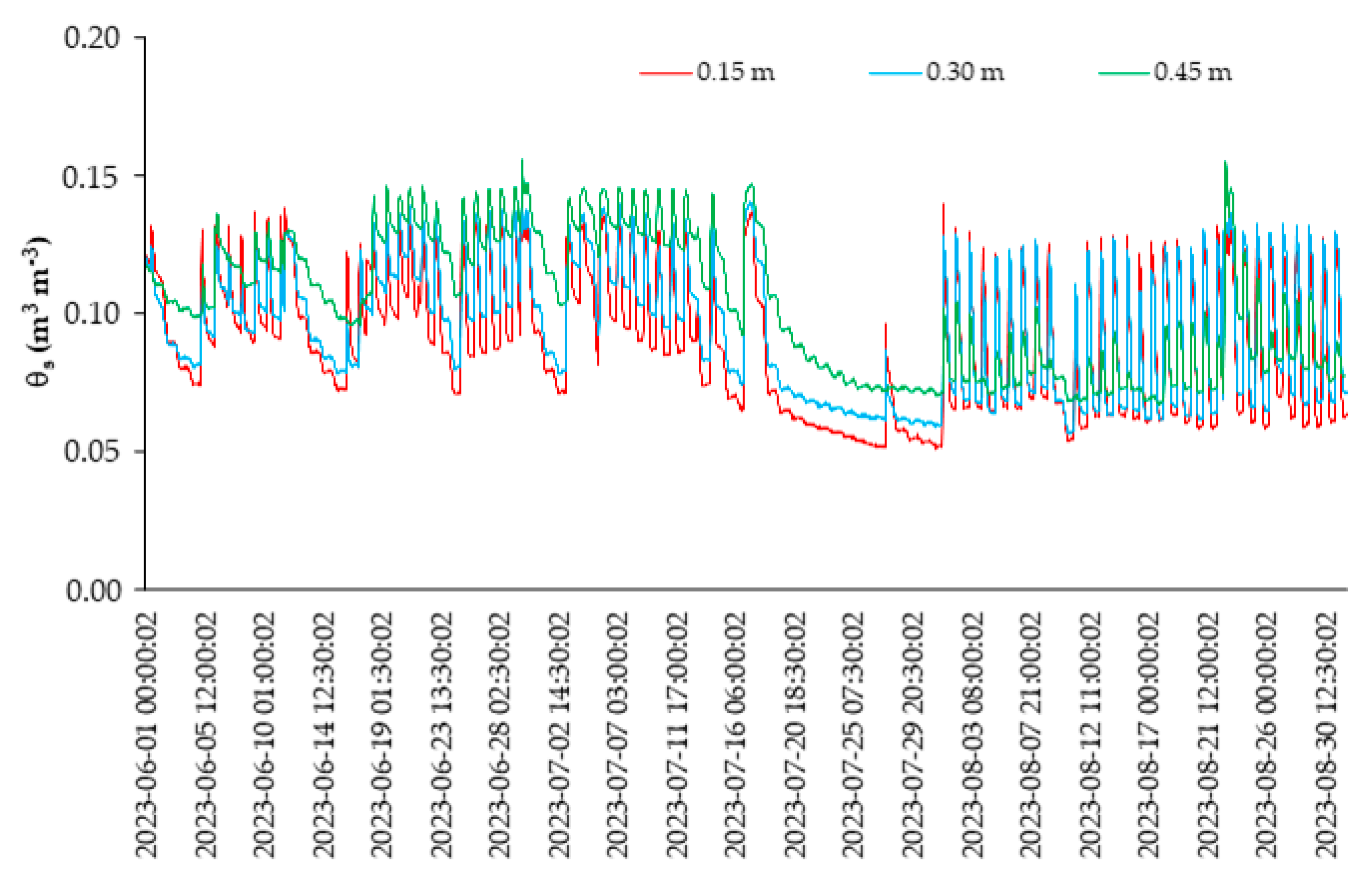Image resolution: width=1372 pixels, height=875 pixels.
Task: Click date label 2023-06-01 00:00:02
Action: 146,735
